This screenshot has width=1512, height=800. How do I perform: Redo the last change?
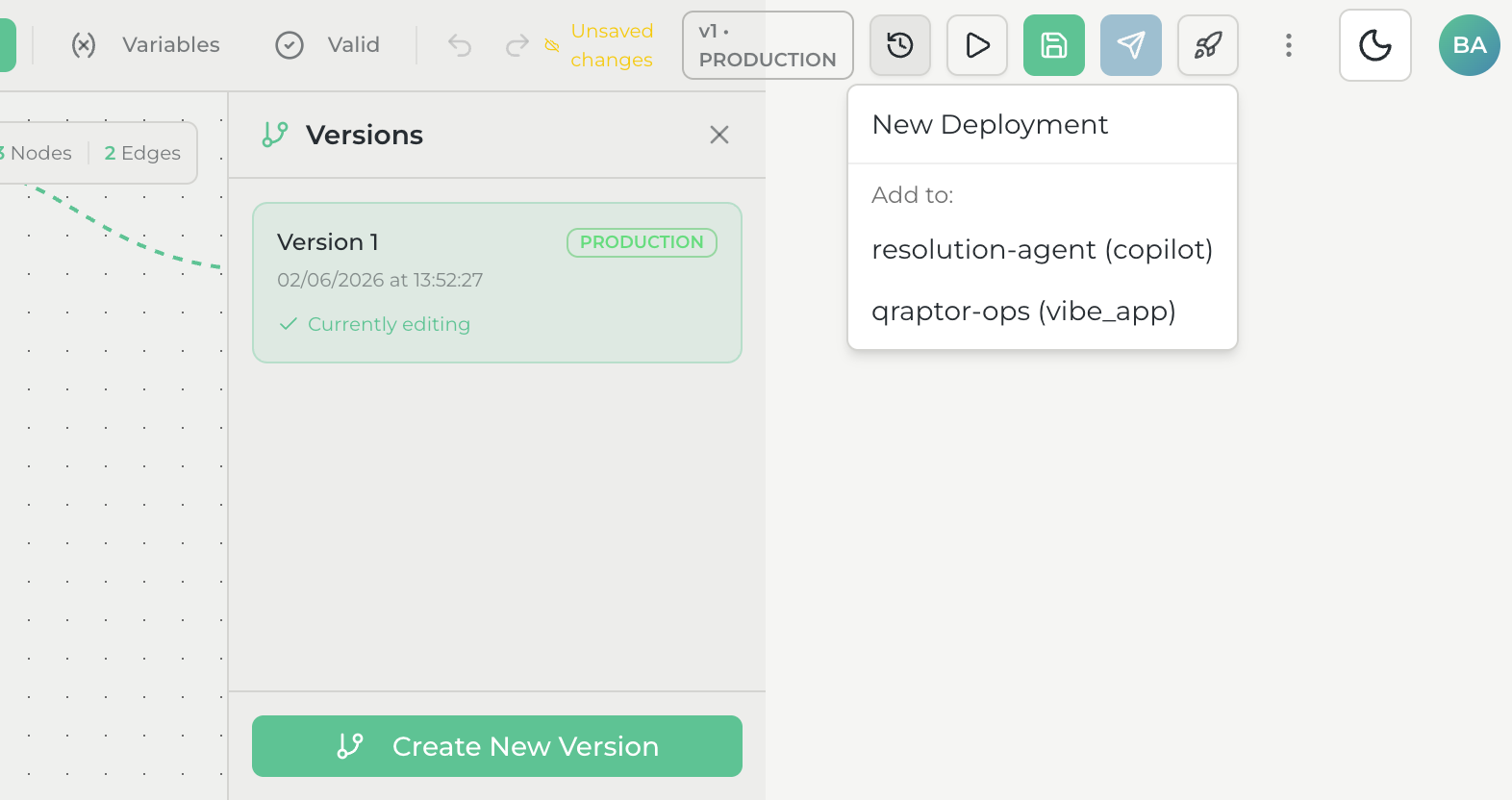point(517,45)
